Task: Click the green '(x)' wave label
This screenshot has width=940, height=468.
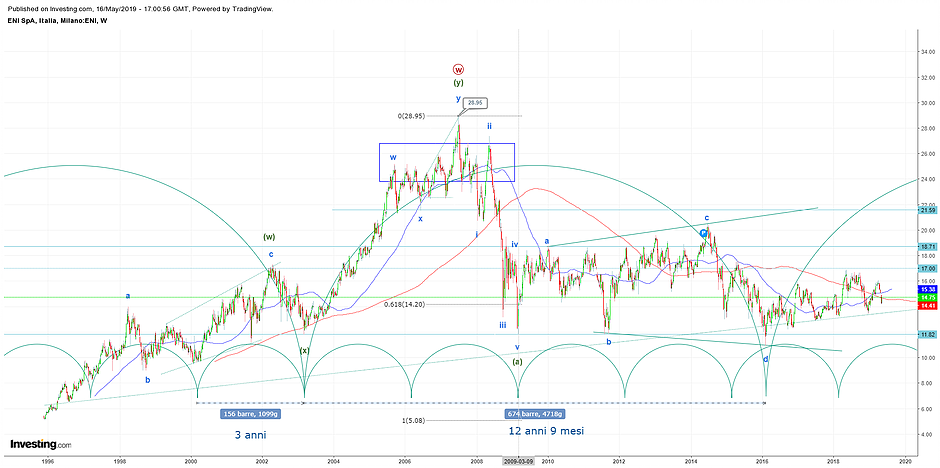Action: pos(305,351)
